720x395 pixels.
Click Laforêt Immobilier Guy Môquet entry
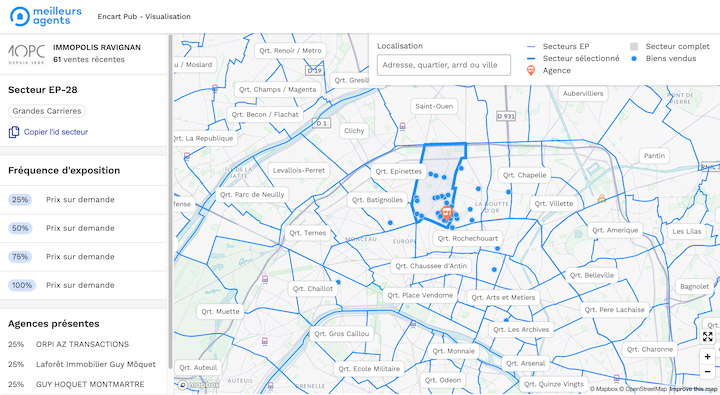pos(96,364)
